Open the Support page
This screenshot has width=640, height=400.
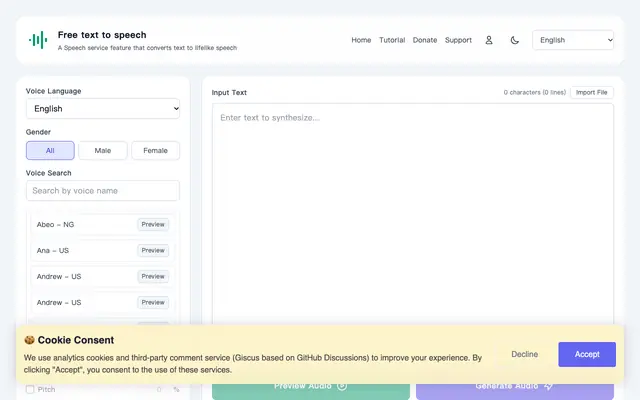click(x=458, y=40)
